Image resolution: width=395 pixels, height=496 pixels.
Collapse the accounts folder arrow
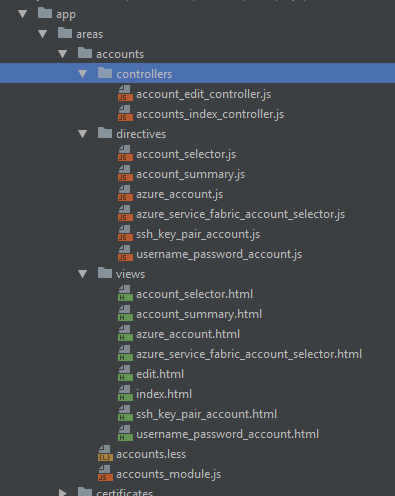click(x=63, y=54)
